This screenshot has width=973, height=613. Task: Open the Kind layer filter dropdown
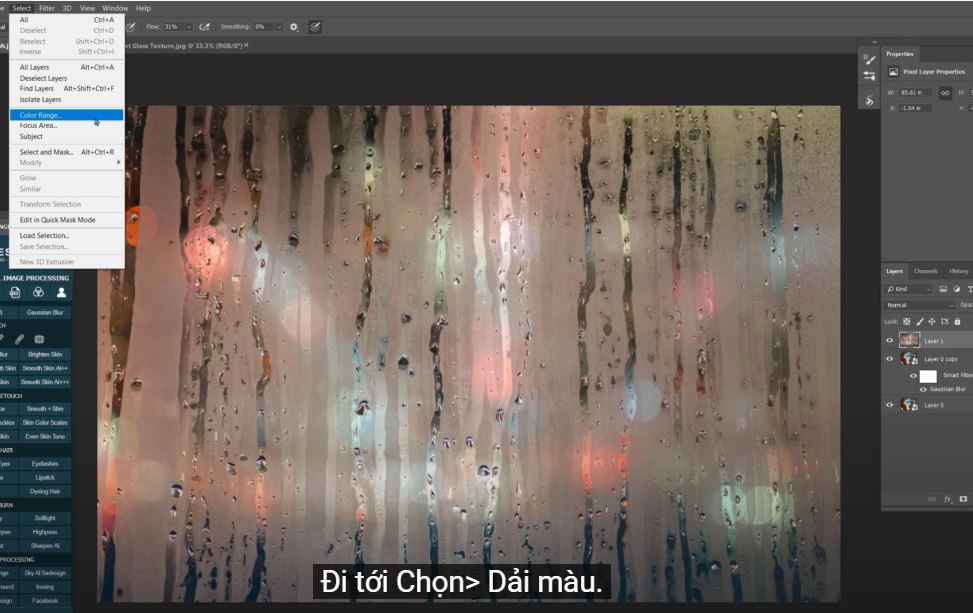(909, 289)
